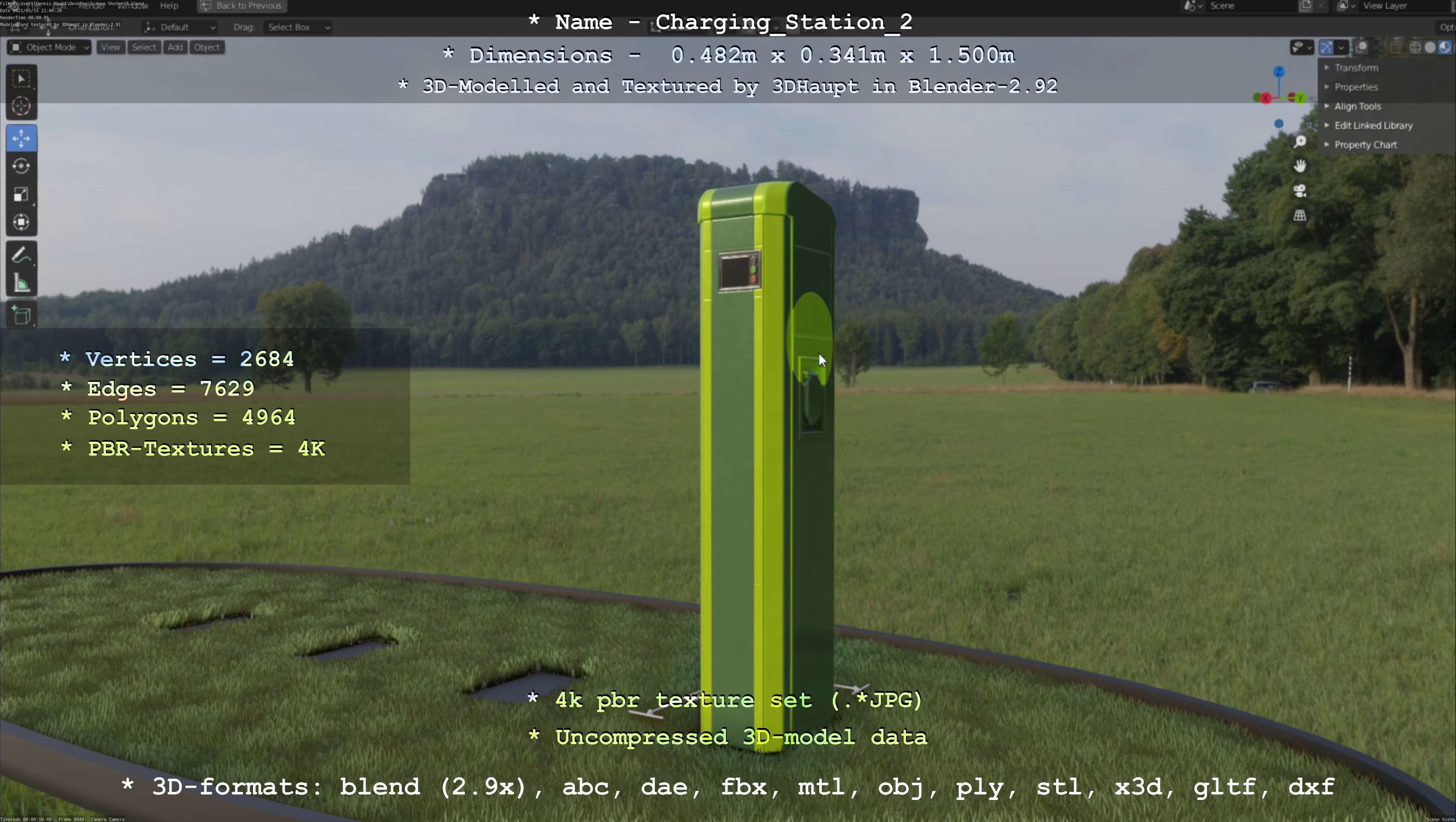The width and height of the screenshot is (1456, 822).
Task: Click the blue Z axis gizmo circle
Action: point(1279,72)
